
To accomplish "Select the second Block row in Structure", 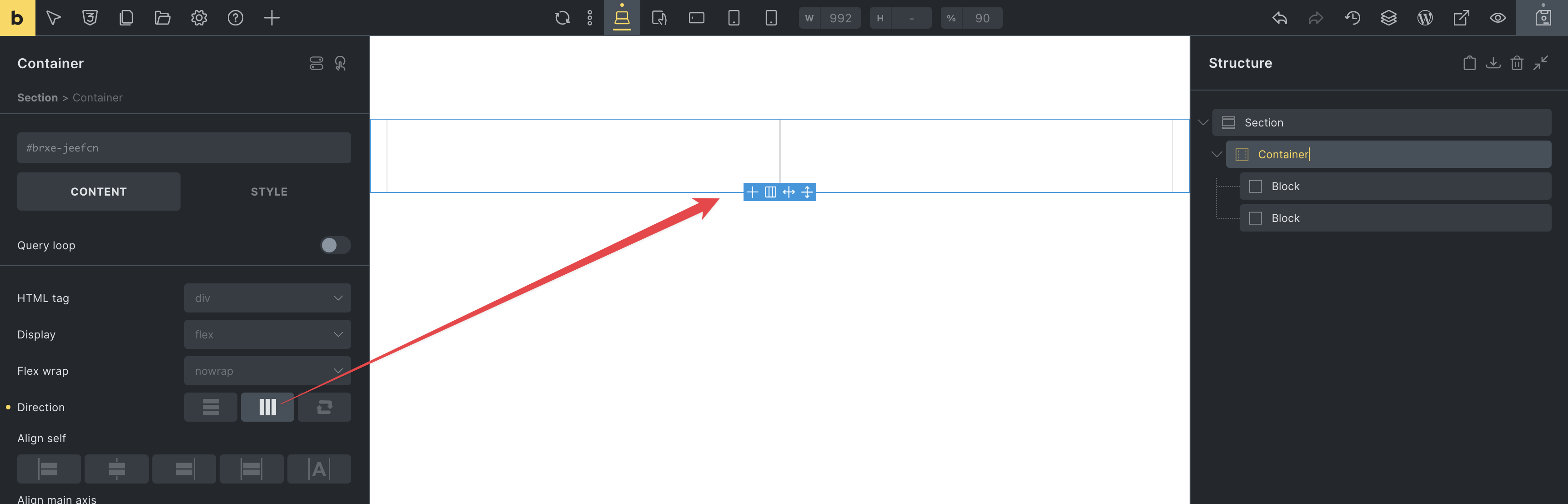I will coord(1395,218).
